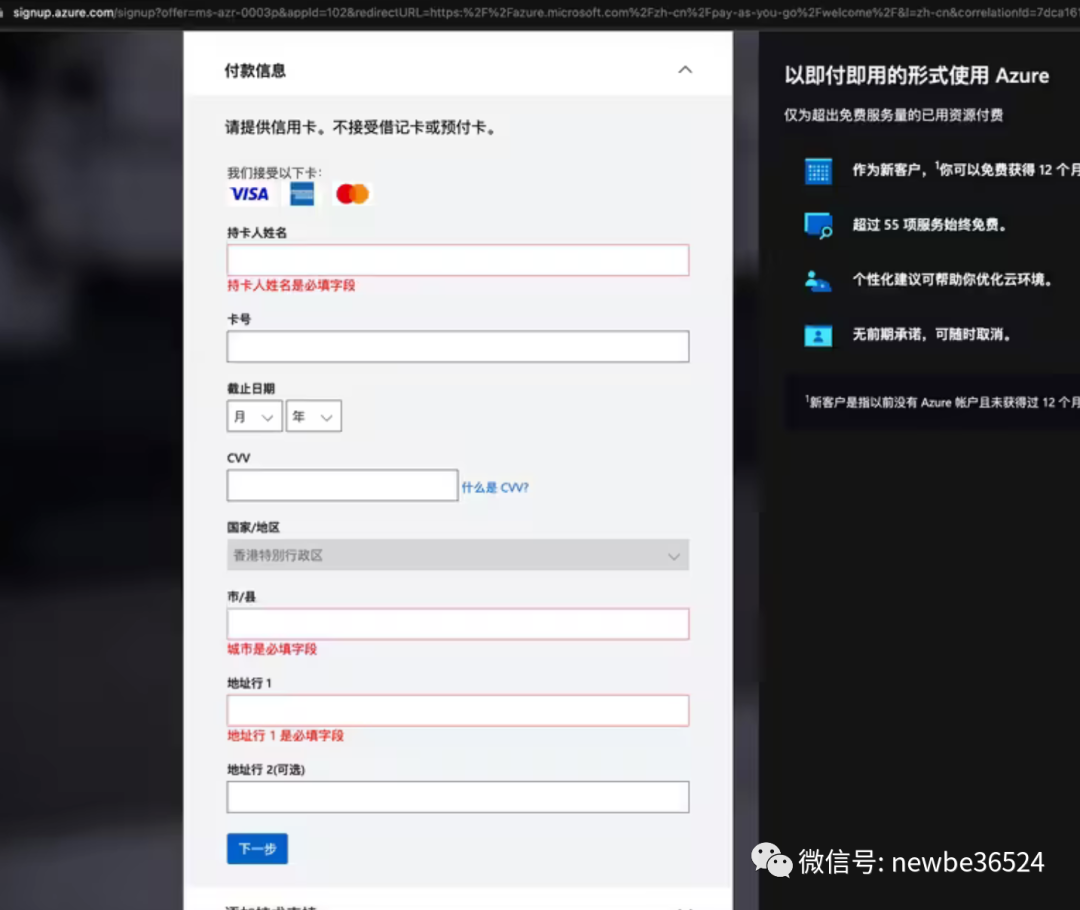Focus the 卡号 card number field
The width and height of the screenshot is (1080, 910).
click(x=457, y=347)
